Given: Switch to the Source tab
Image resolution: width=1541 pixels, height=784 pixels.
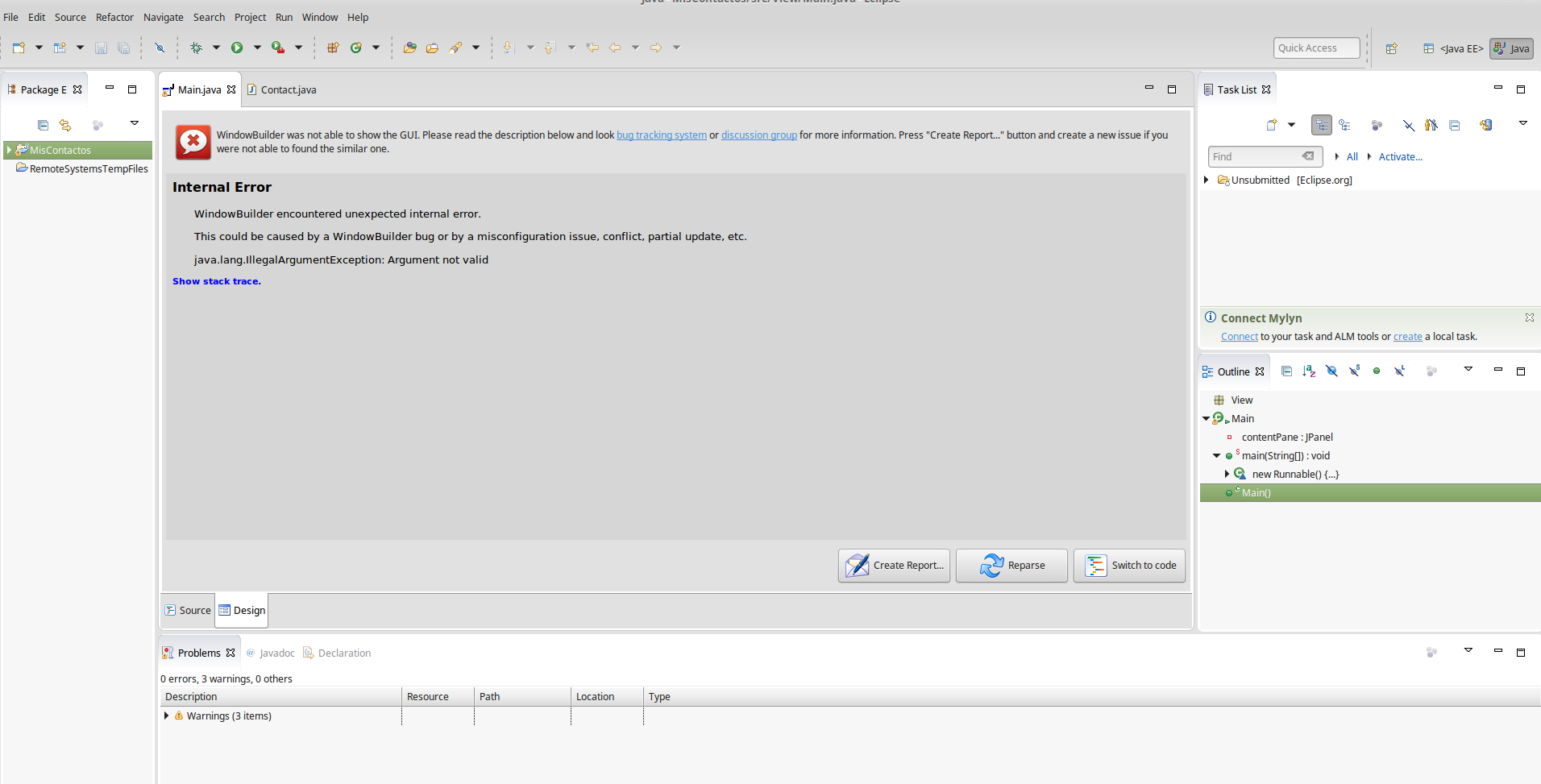Looking at the screenshot, I should [x=188, y=610].
